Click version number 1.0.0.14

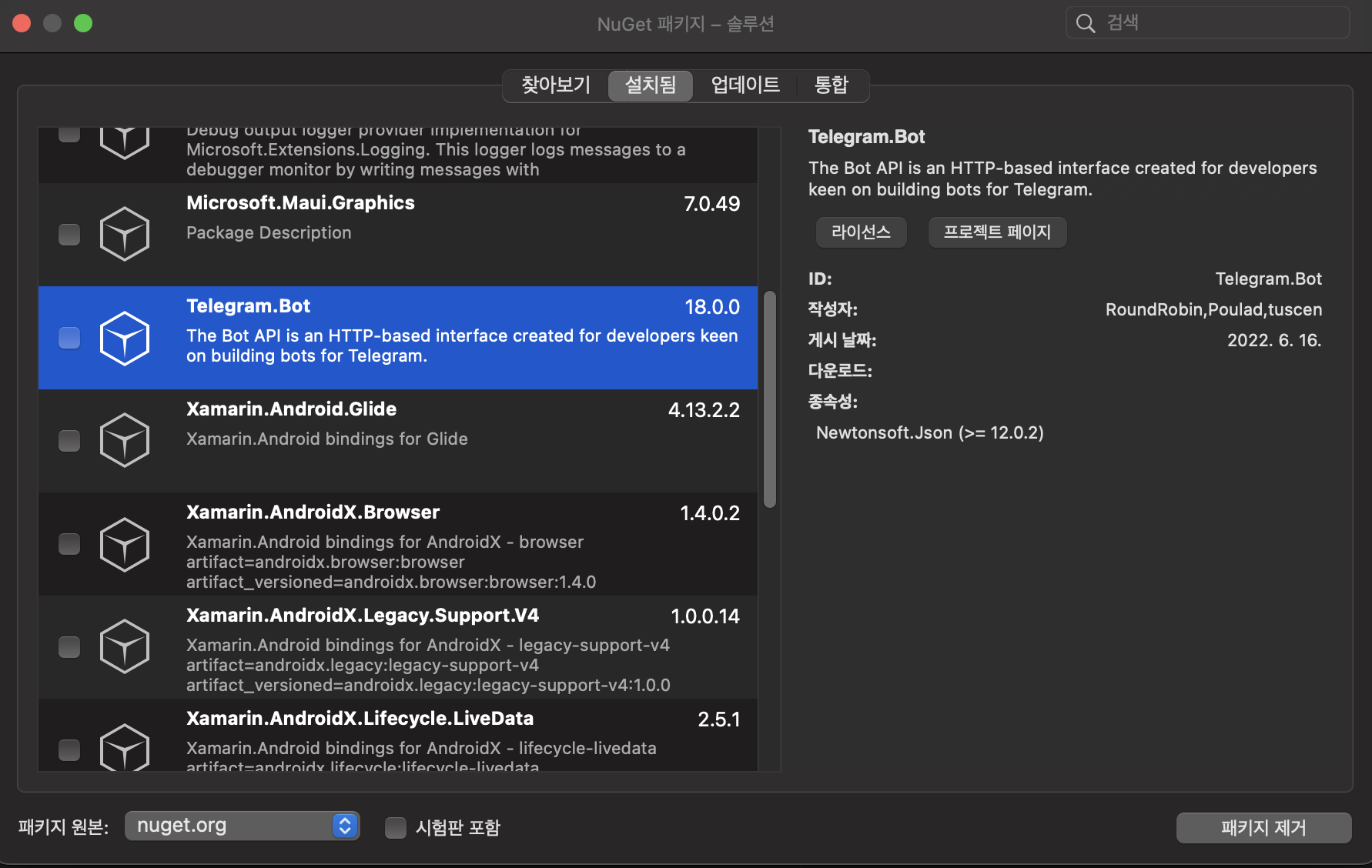point(705,616)
